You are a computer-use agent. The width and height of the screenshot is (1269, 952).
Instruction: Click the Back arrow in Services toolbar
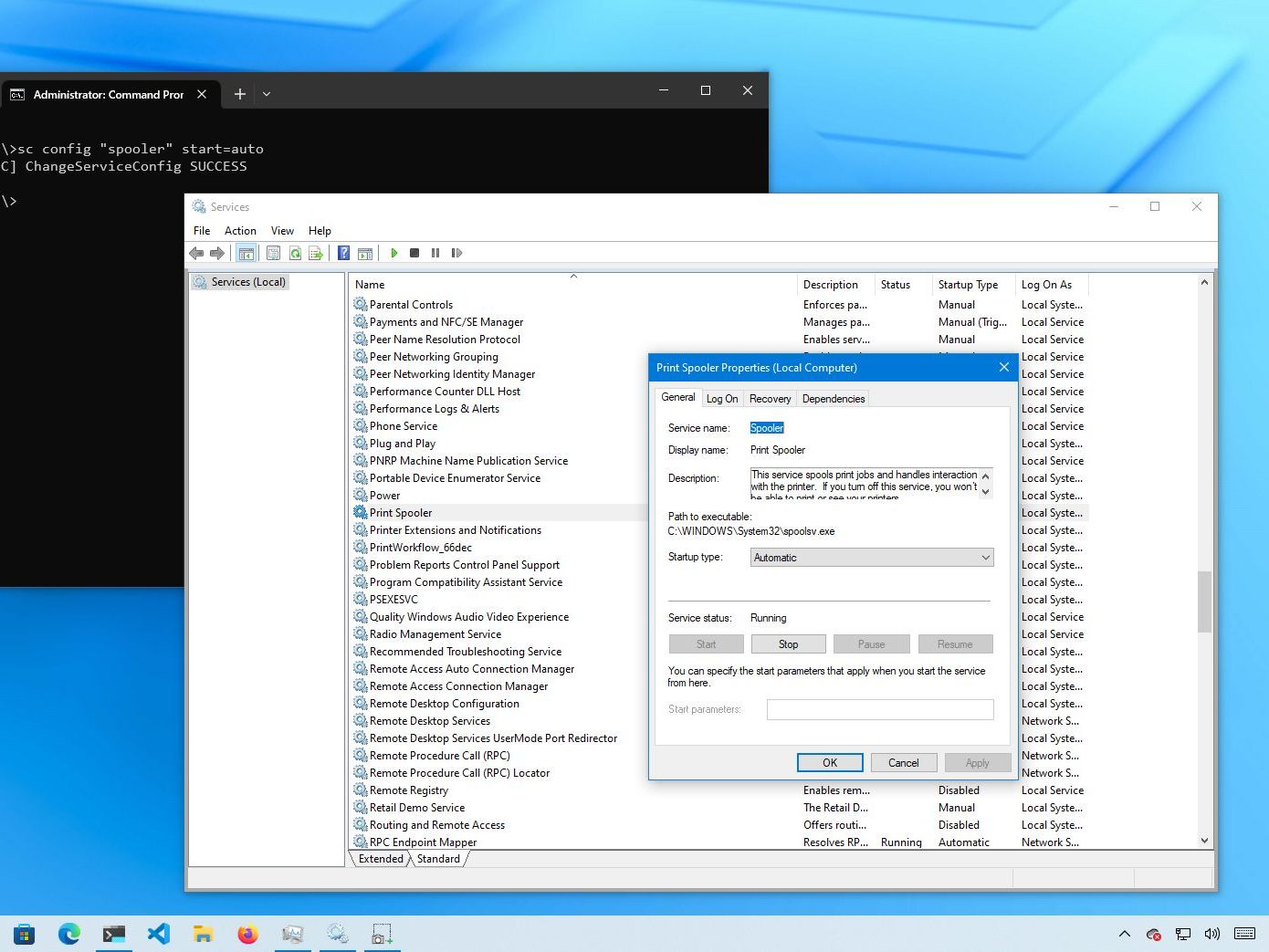196,253
